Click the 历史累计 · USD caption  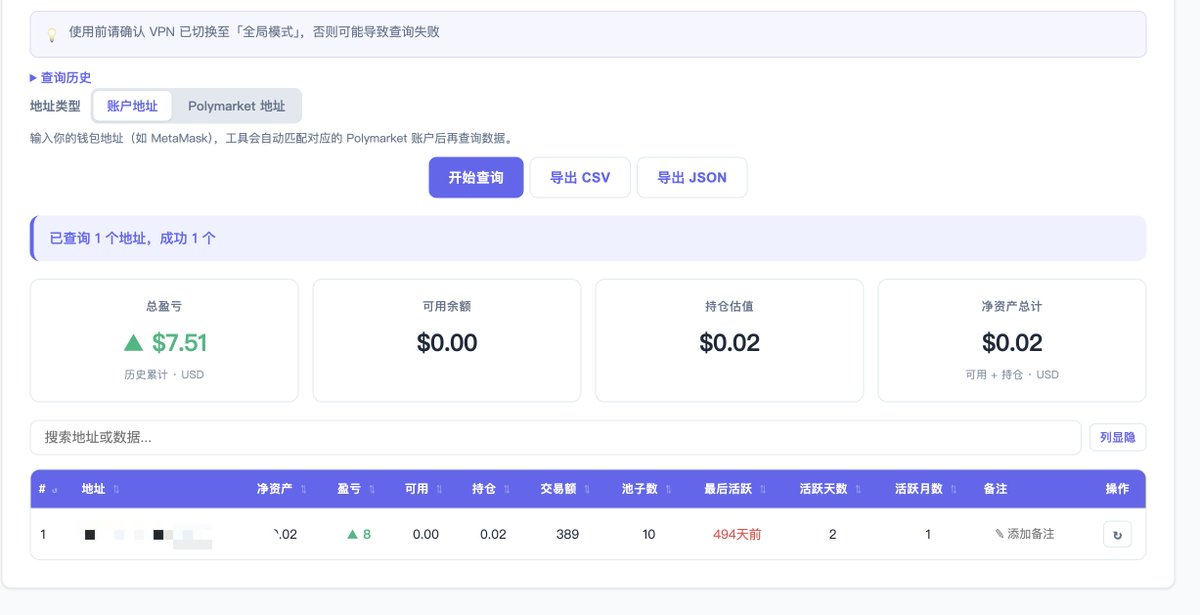click(x=164, y=375)
